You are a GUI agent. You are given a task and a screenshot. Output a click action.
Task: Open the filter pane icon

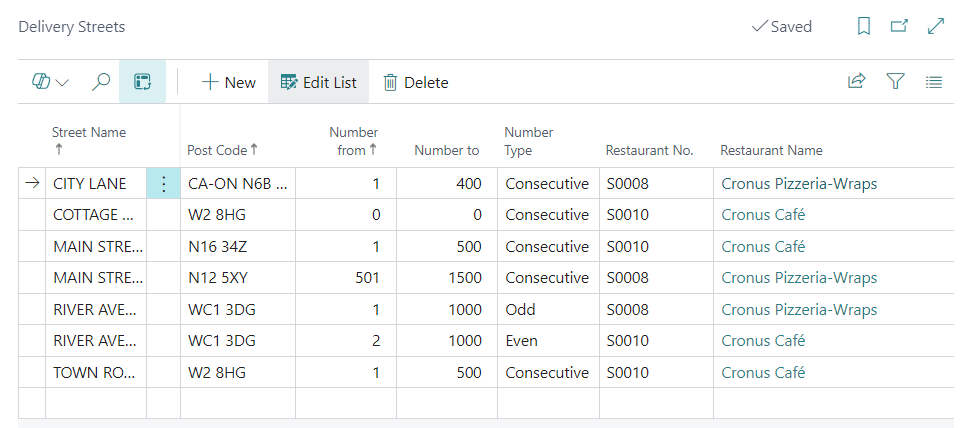point(895,82)
